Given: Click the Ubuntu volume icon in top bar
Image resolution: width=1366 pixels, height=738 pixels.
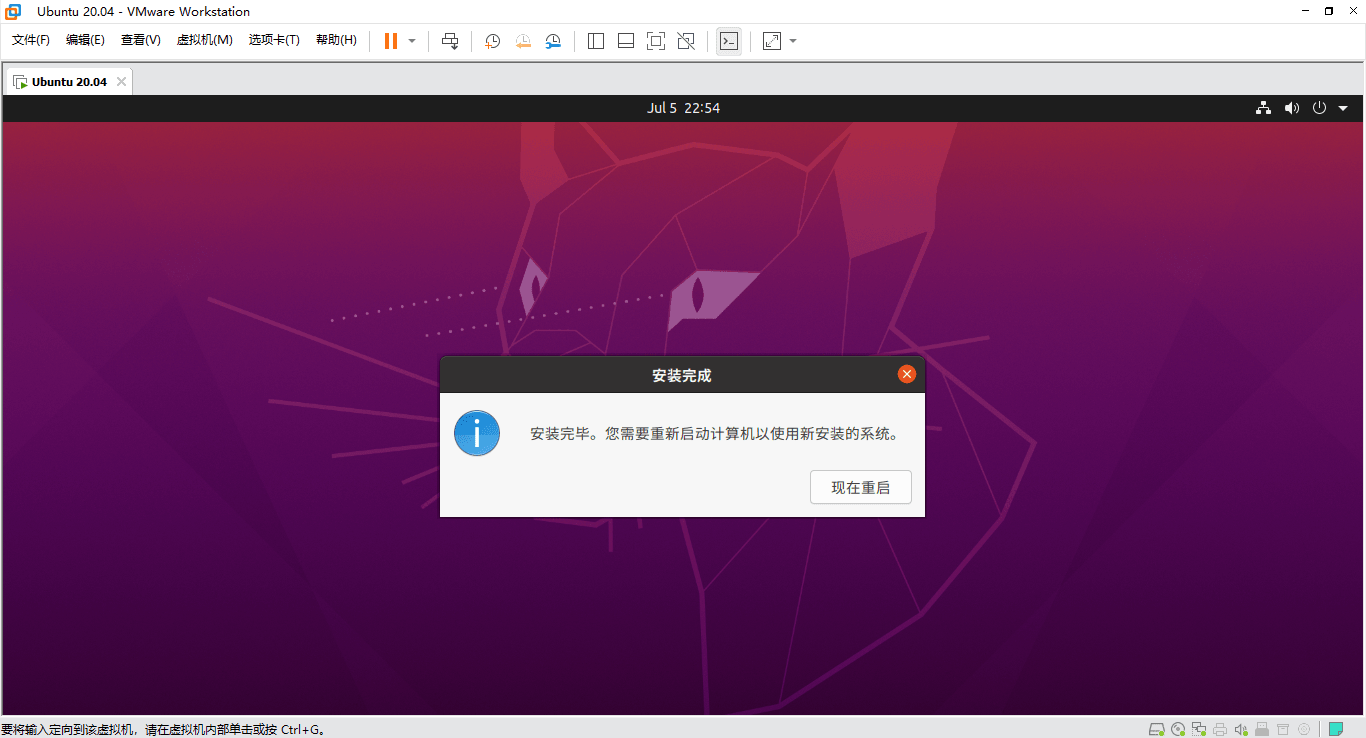Looking at the screenshot, I should (x=1292, y=108).
